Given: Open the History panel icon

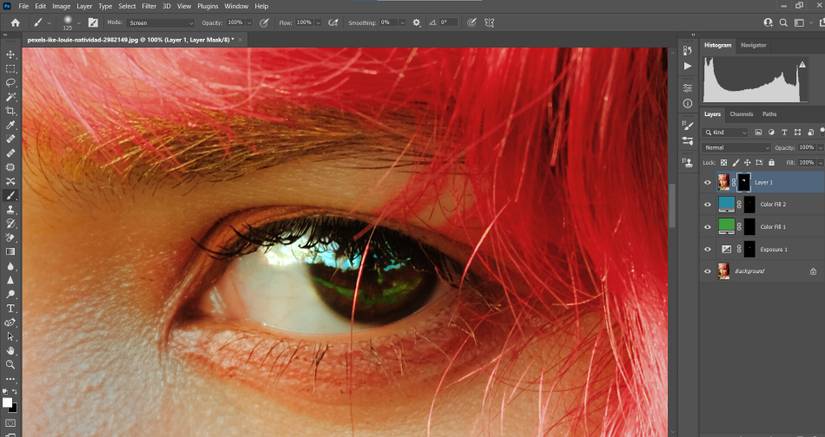Looking at the screenshot, I should [x=687, y=50].
